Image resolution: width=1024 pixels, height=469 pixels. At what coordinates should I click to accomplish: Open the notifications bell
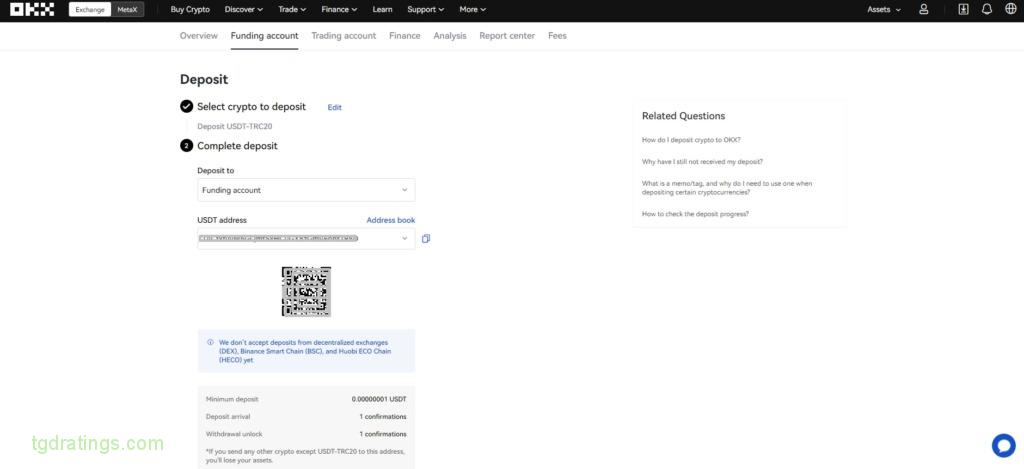click(x=987, y=10)
